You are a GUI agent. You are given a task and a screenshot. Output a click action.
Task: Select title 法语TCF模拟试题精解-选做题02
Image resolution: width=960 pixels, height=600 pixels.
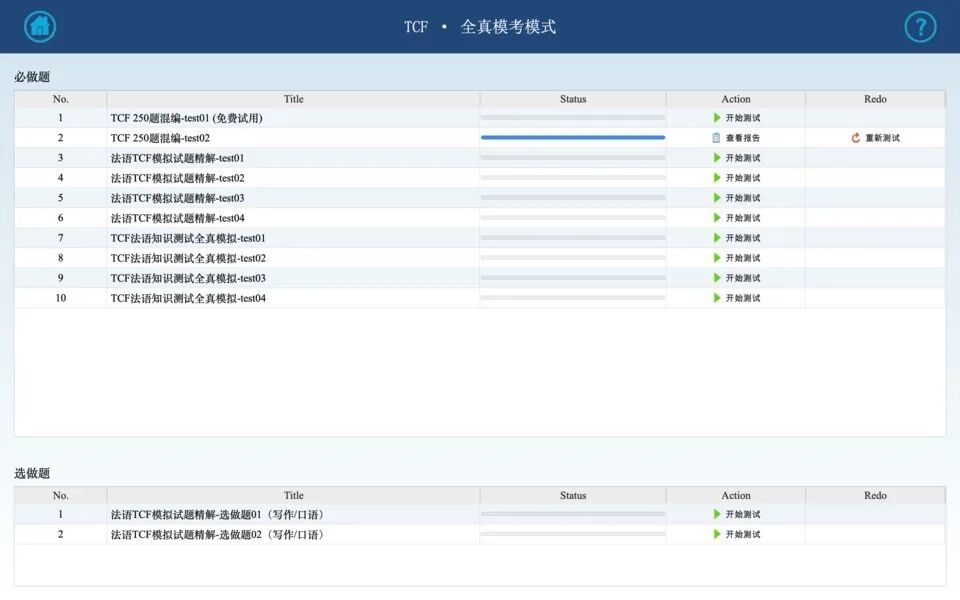coord(218,534)
